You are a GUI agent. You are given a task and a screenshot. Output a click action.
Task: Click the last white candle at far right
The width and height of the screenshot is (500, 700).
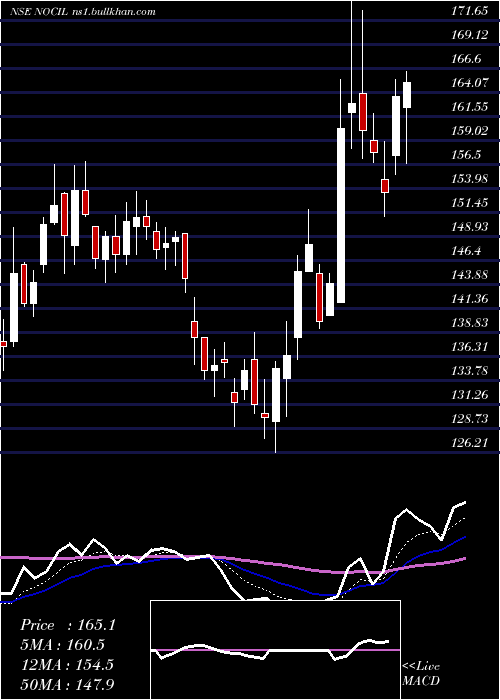[407, 95]
